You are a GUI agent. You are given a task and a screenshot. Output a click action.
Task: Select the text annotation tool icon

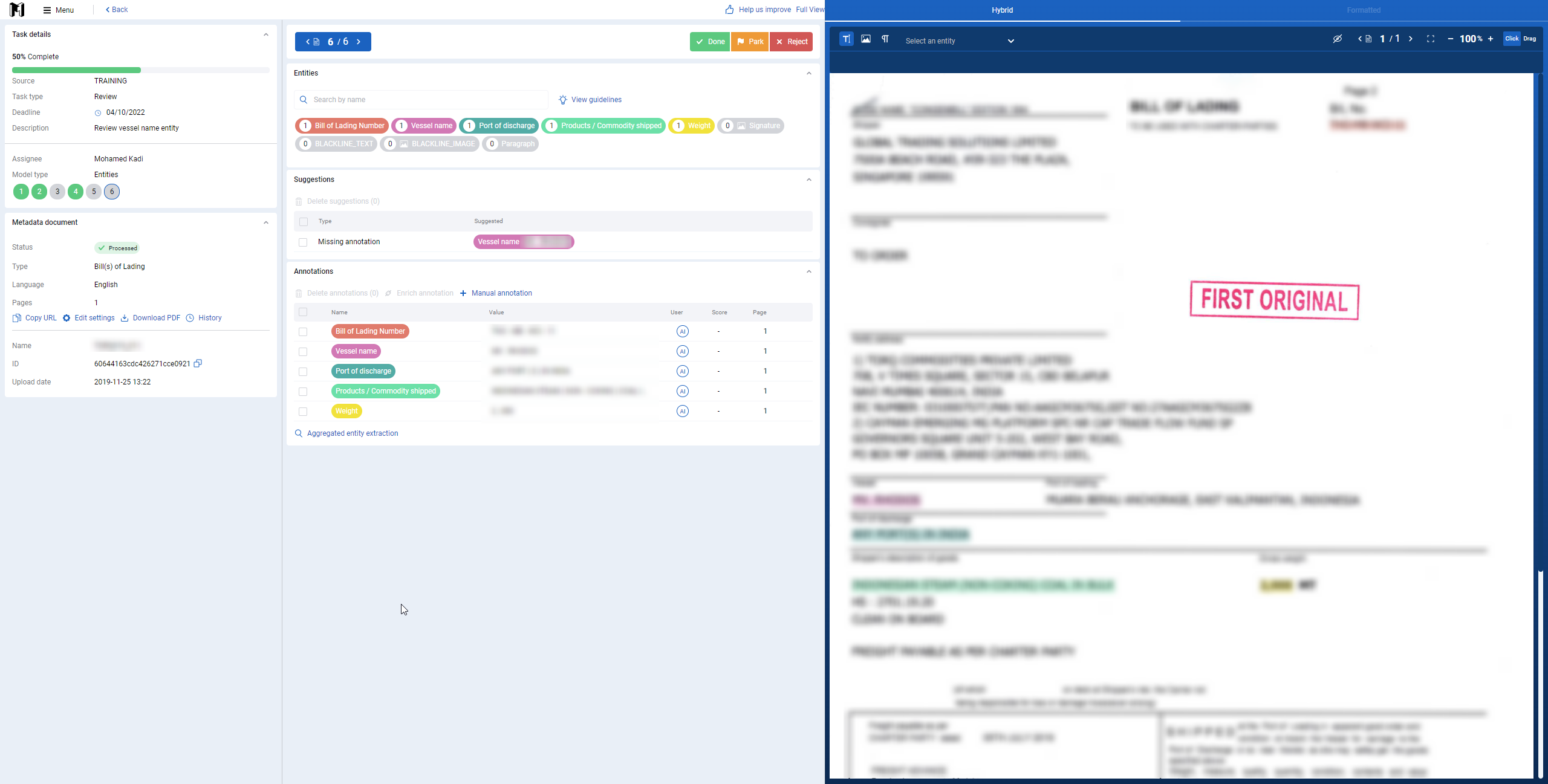[847, 39]
